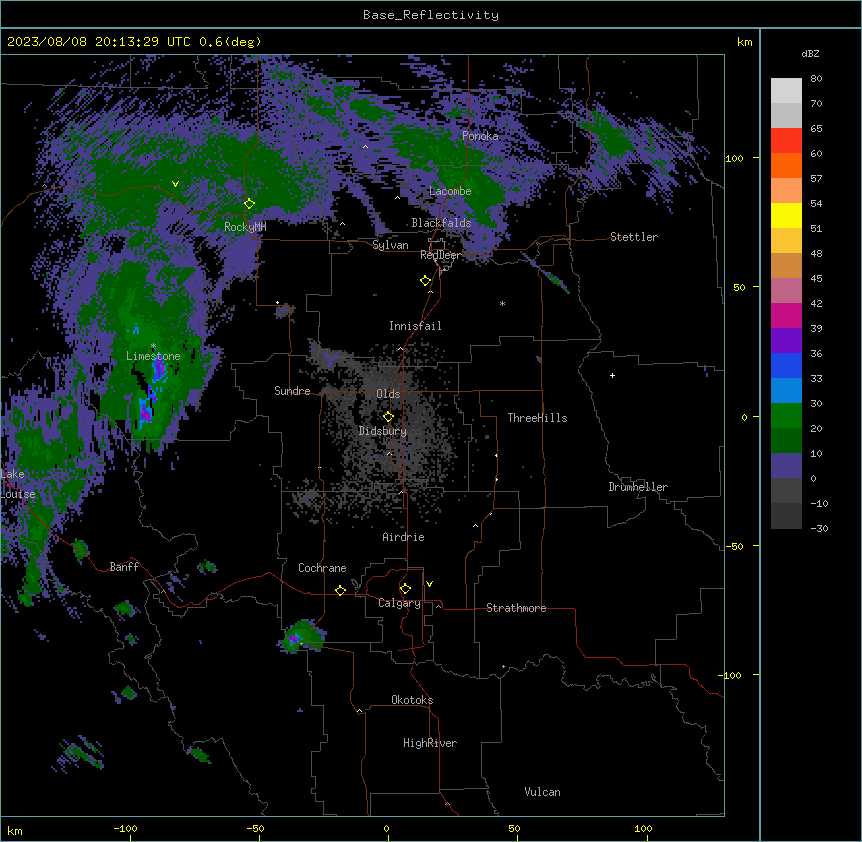Click the Olds town label

[x=388, y=394]
